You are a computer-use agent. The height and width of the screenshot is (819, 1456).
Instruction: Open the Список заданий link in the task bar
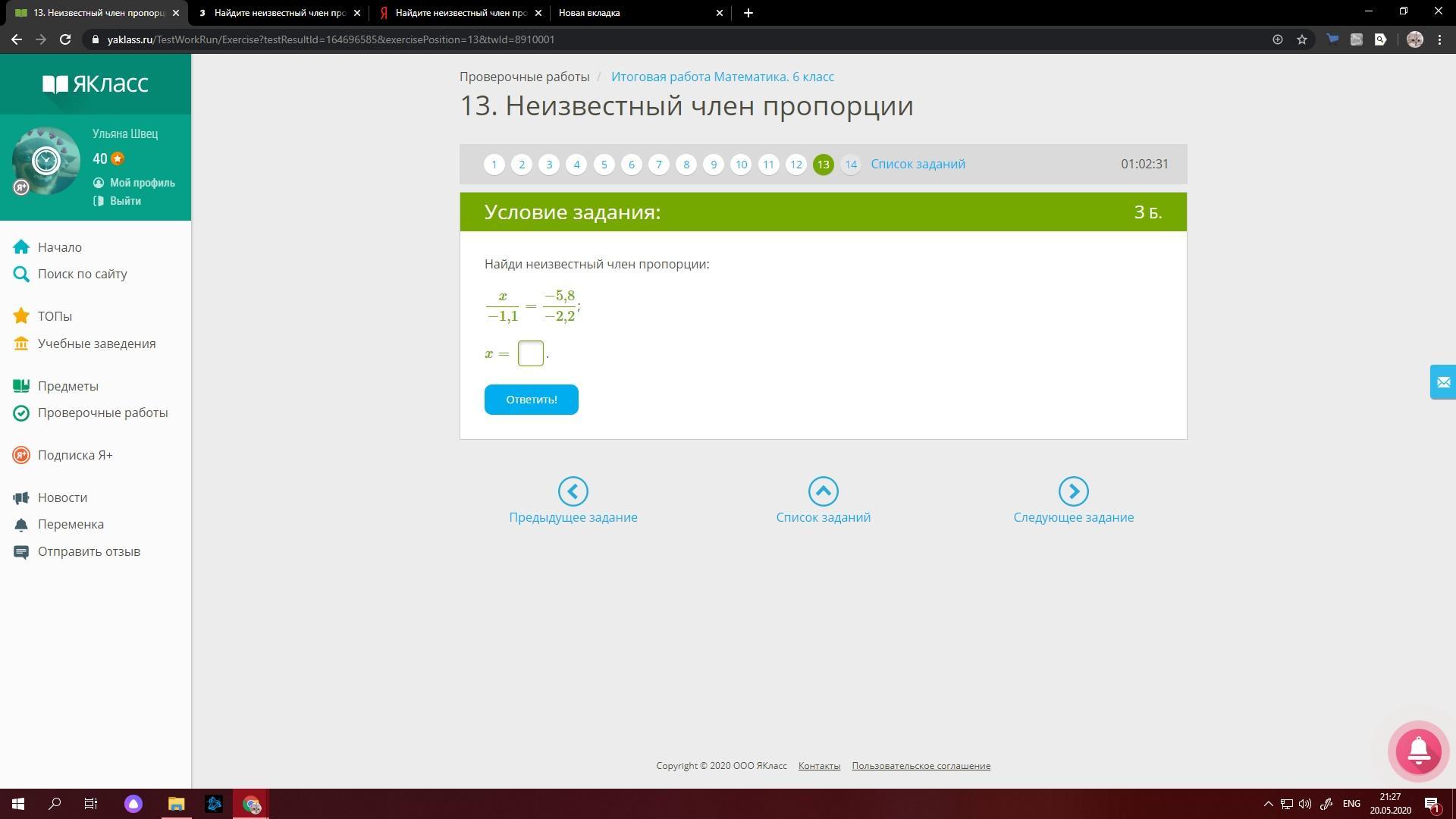(918, 165)
